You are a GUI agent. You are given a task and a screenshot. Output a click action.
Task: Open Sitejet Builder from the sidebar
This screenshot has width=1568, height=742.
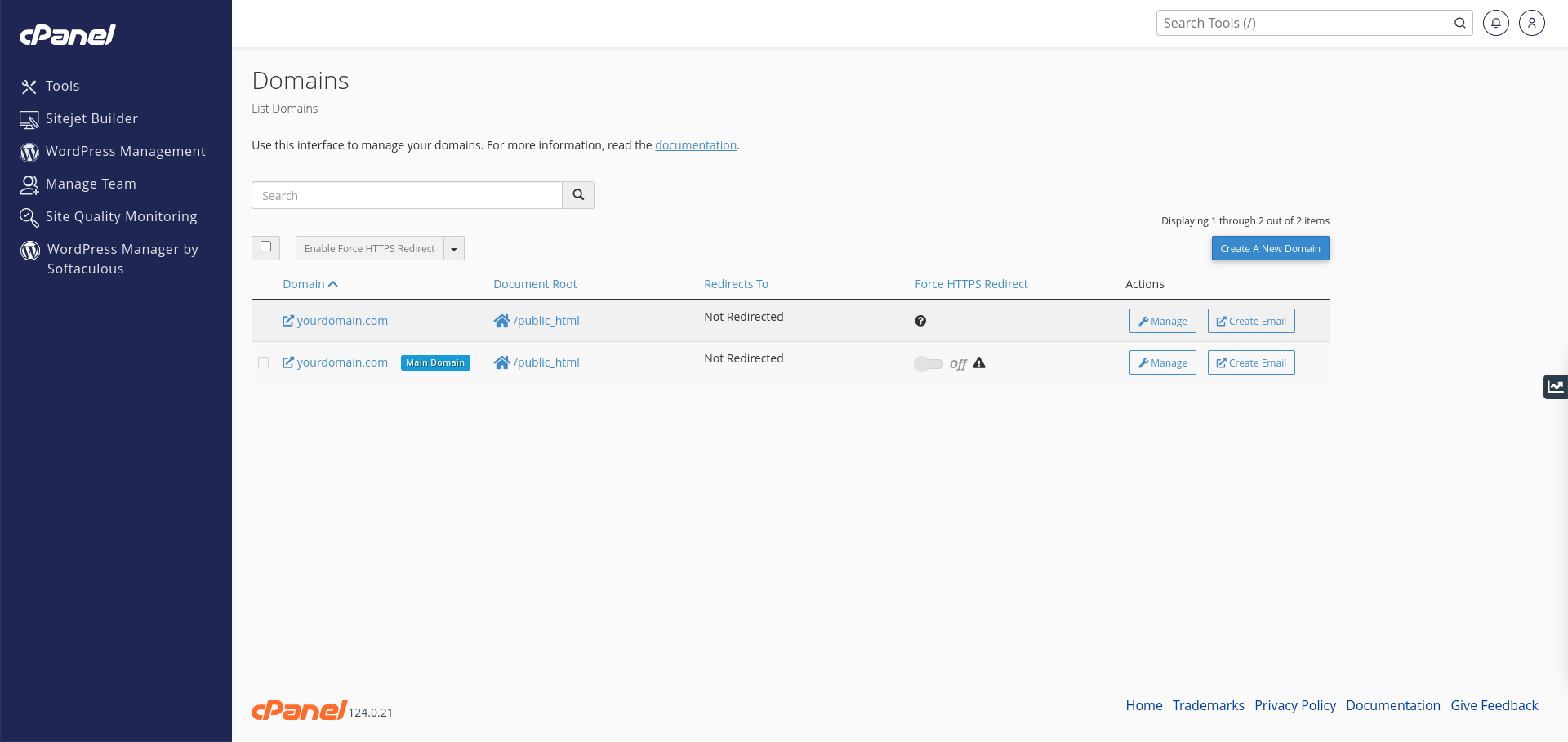point(79,118)
